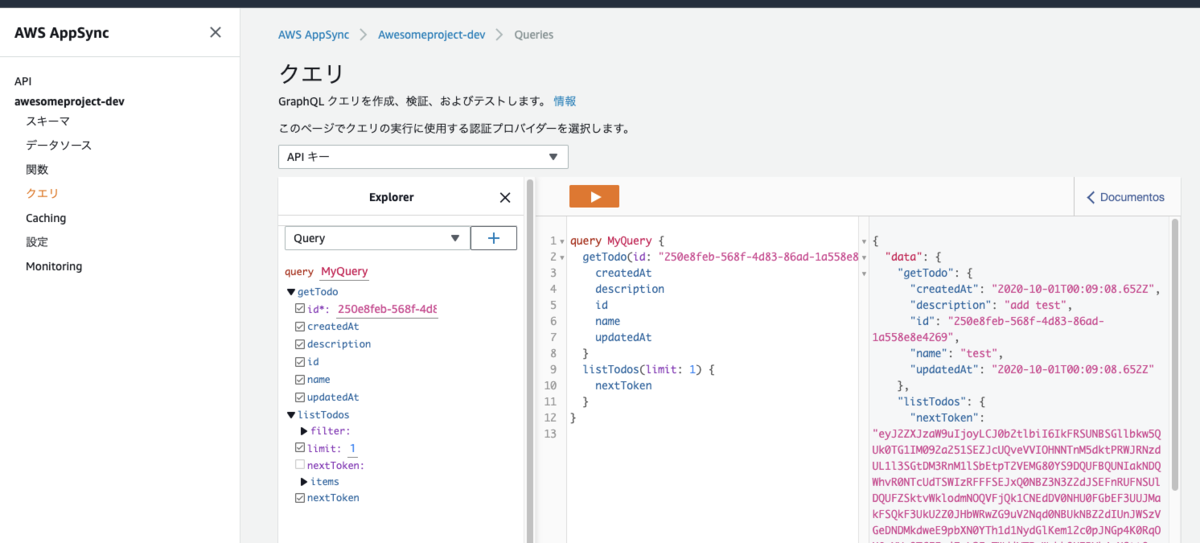Open 関数 in the sidebar
This screenshot has width=1200, height=543.
click(37, 169)
